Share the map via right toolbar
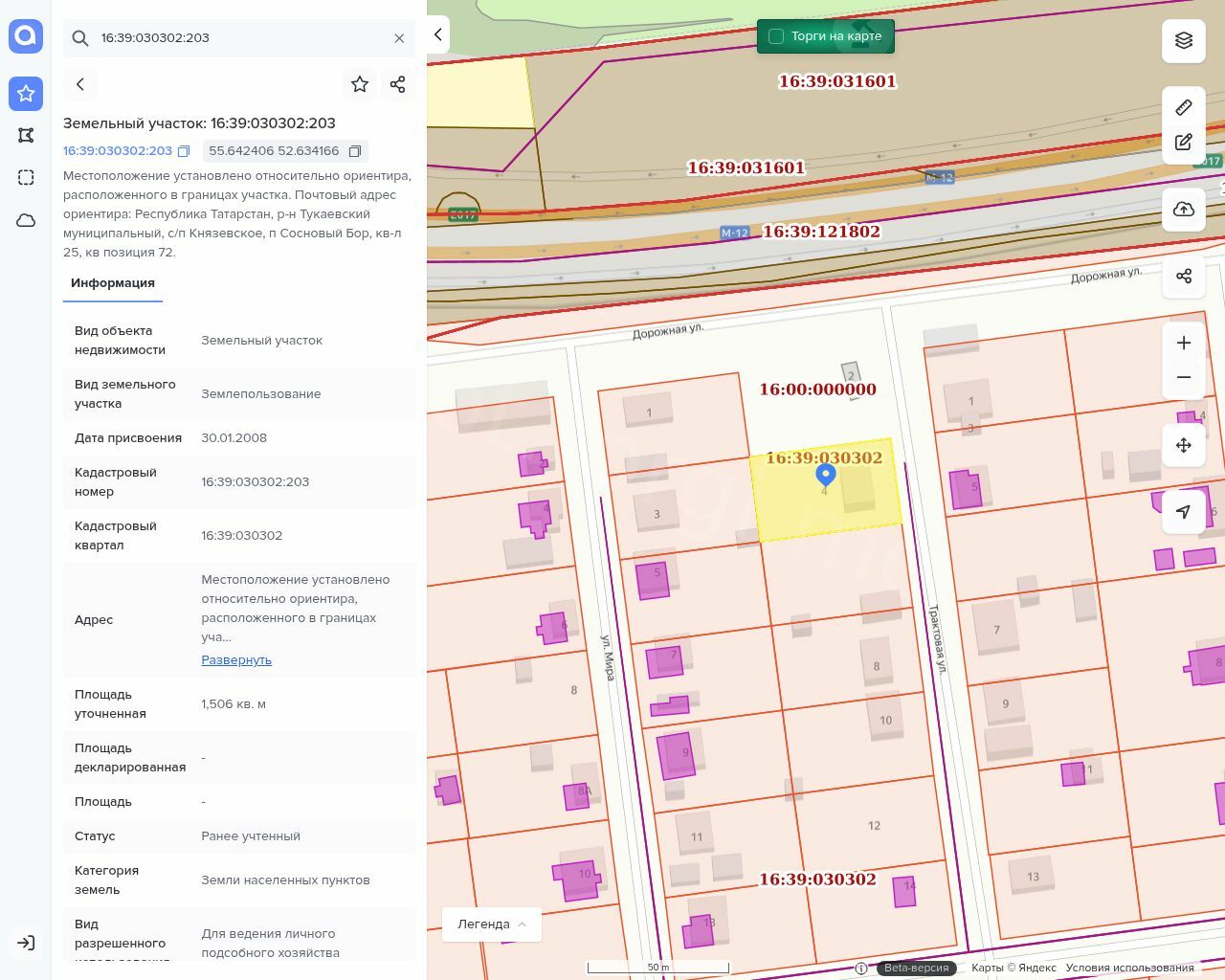Viewport: 1225px width, 980px height. [x=1184, y=277]
